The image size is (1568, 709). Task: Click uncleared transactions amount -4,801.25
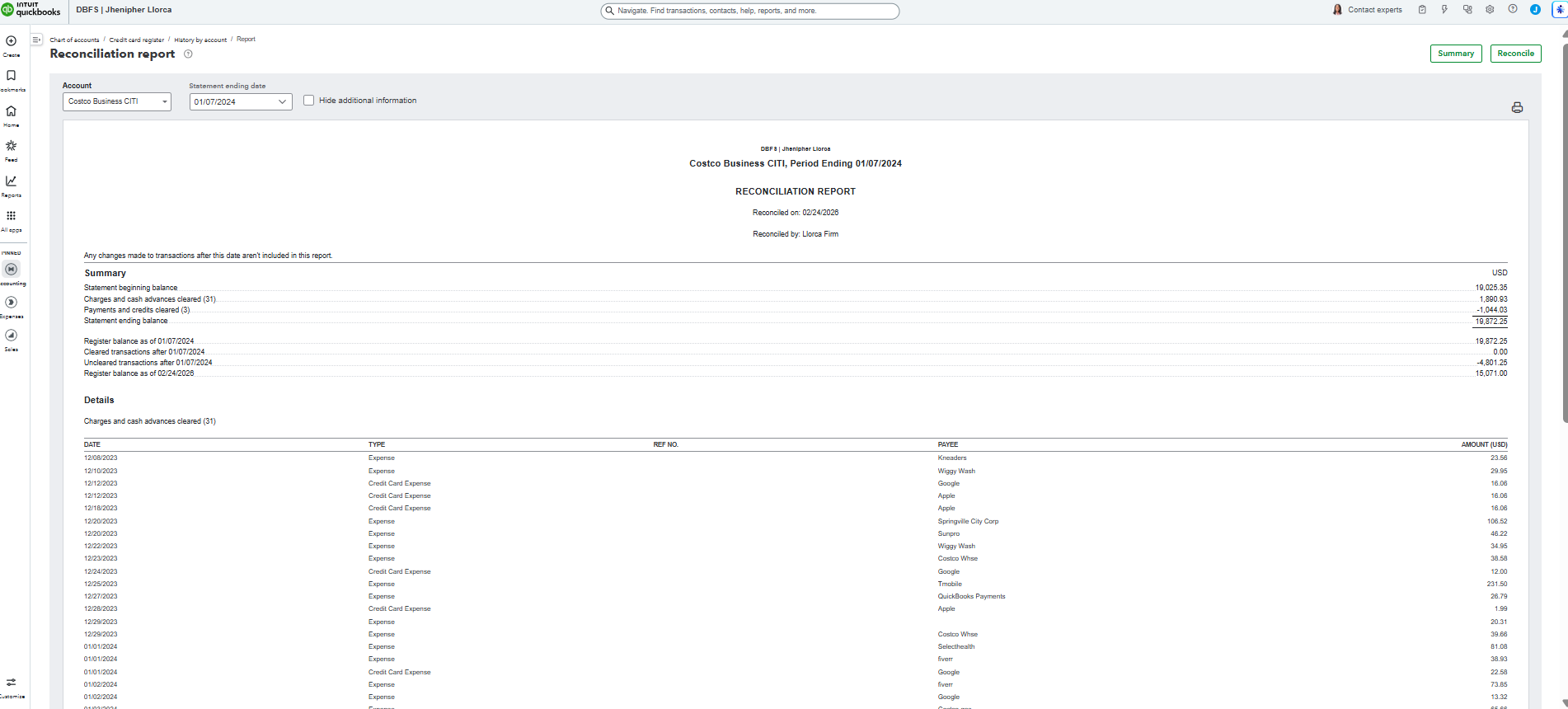pos(1492,363)
